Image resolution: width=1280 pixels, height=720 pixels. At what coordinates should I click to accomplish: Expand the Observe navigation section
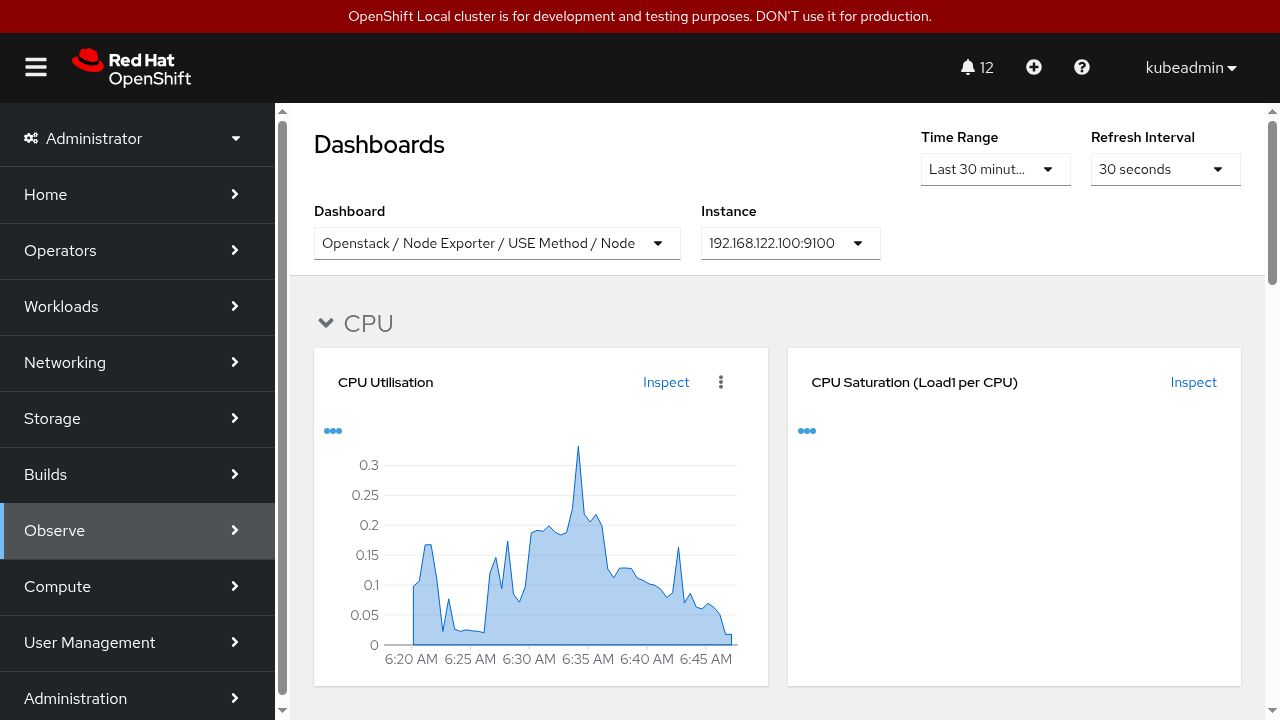[x=137, y=530]
